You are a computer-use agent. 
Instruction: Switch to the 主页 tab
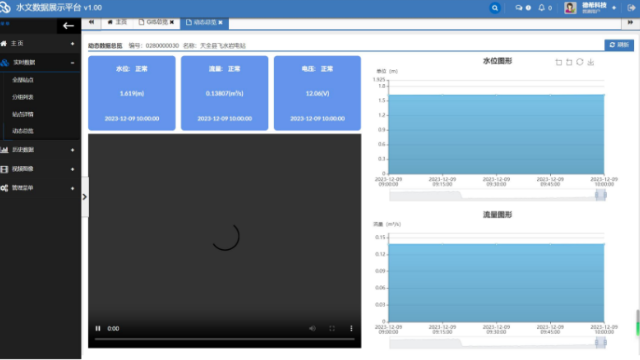[x=117, y=22]
